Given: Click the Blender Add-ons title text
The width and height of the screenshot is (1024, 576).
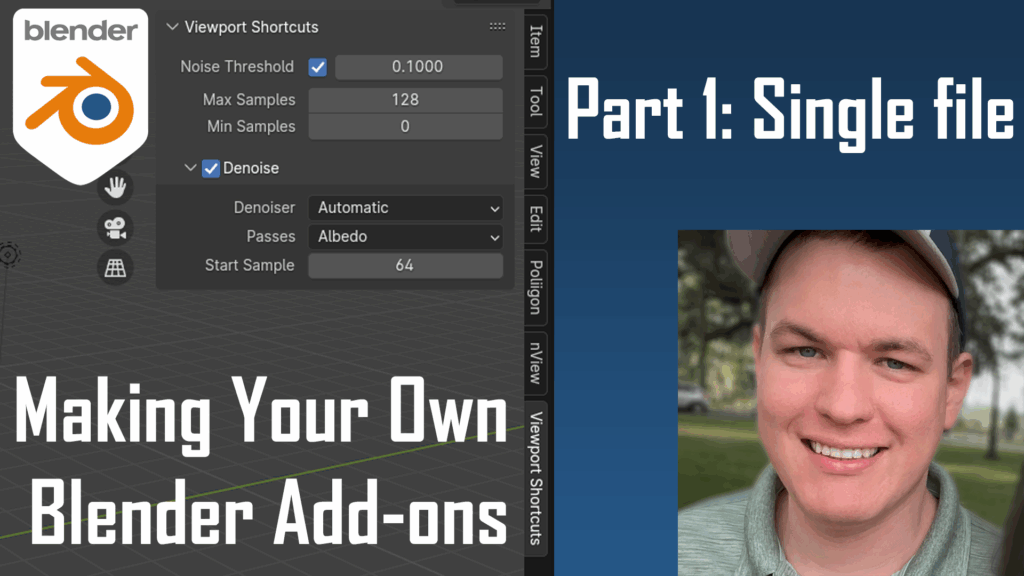Looking at the screenshot, I should pyautogui.click(x=269, y=513).
